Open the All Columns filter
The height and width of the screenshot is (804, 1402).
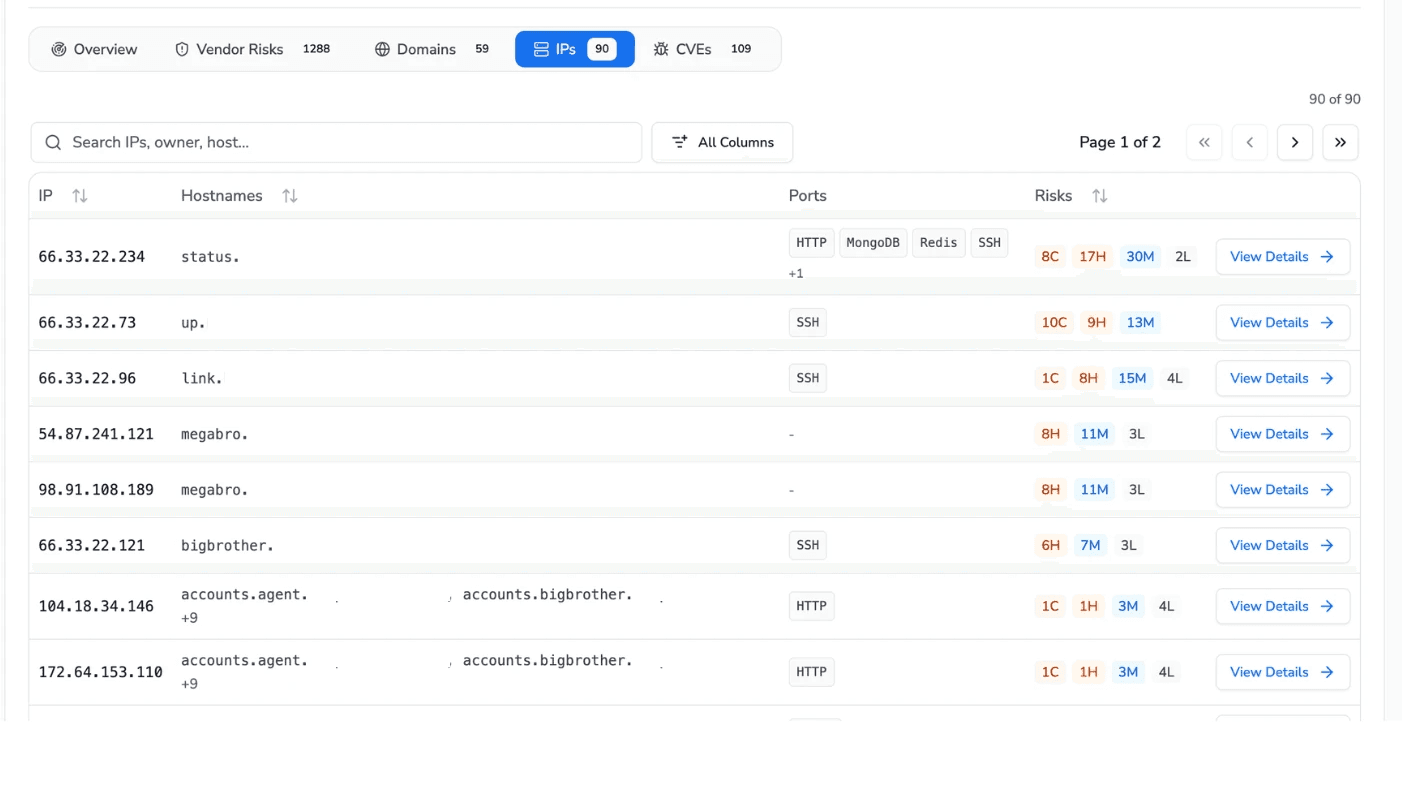pyautogui.click(x=722, y=142)
